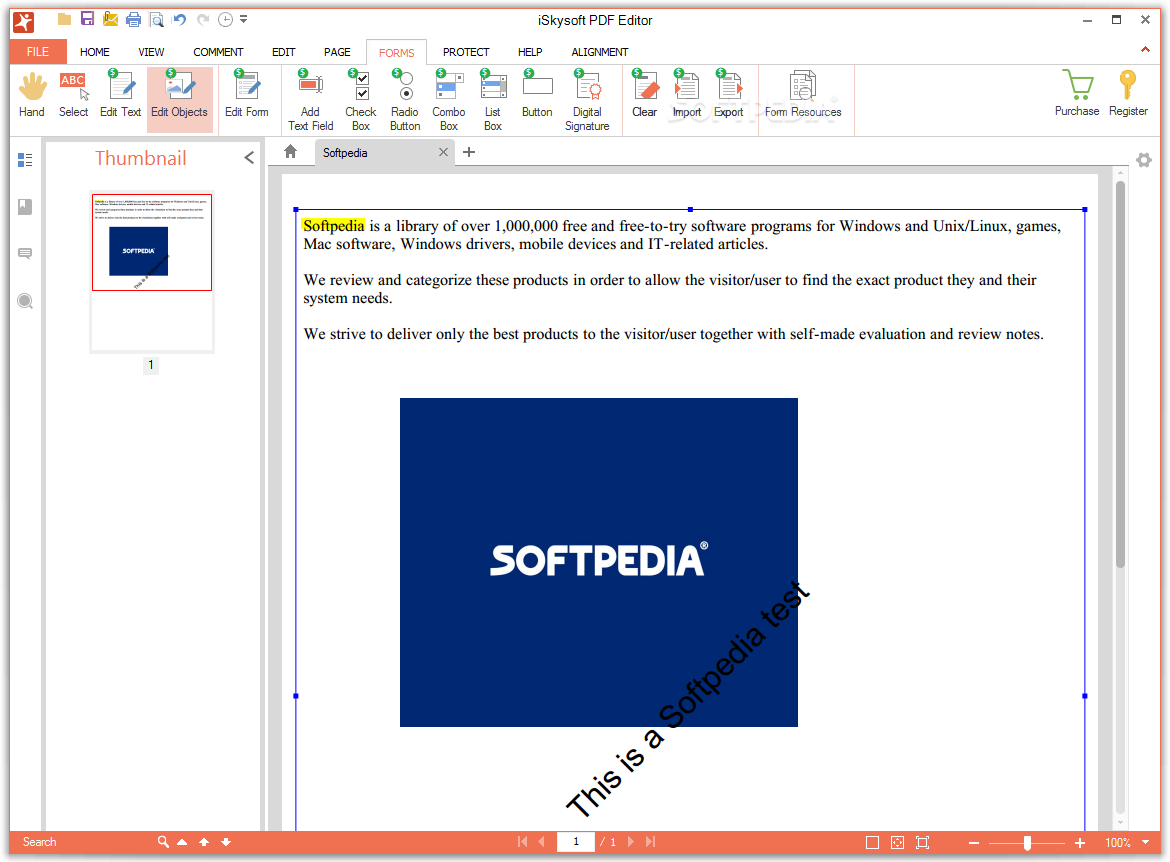
Task: Zoom in with plus button
Action: click(1080, 843)
